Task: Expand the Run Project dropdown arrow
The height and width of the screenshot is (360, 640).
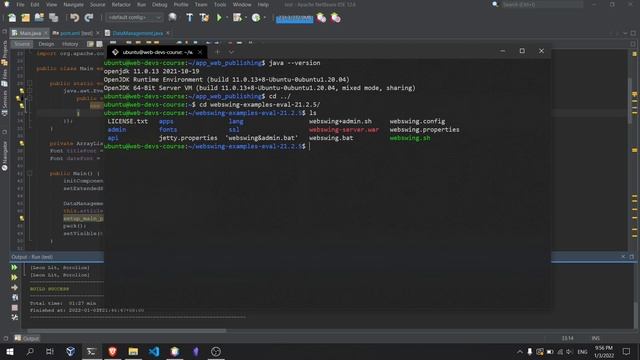Action: 227,18
